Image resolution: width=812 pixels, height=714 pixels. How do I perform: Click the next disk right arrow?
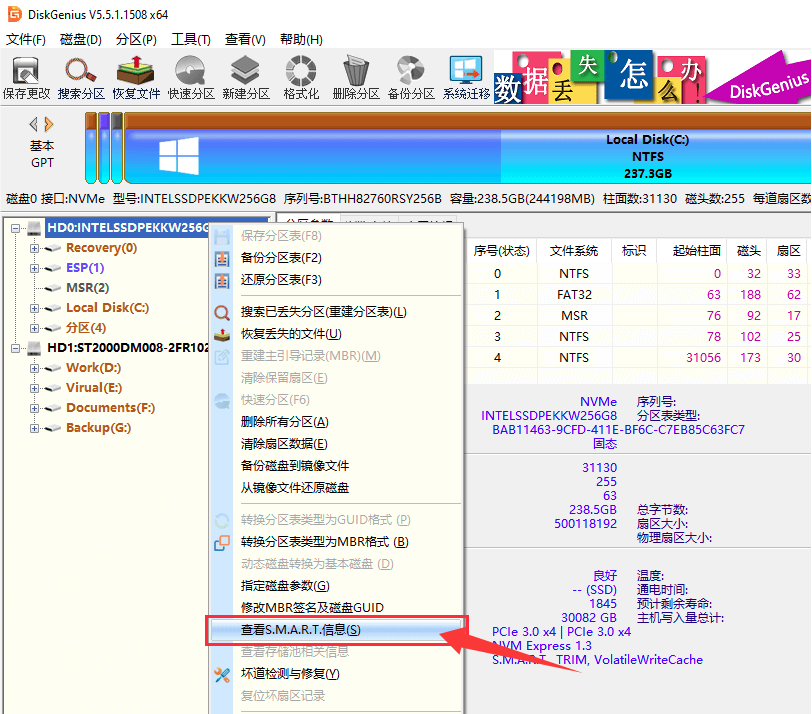[50, 124]
